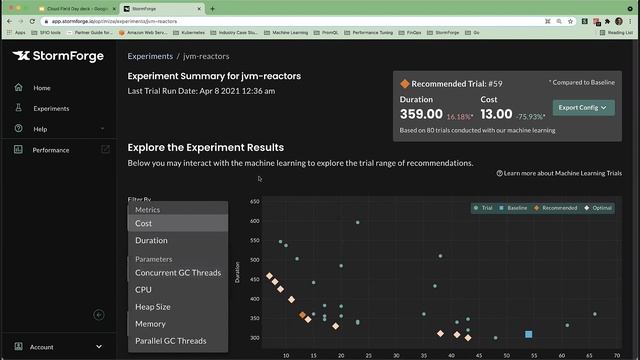The width and height of the screenshot is (640, 360).
Task: Click the Home house icon
Action: tap(18, 87)
